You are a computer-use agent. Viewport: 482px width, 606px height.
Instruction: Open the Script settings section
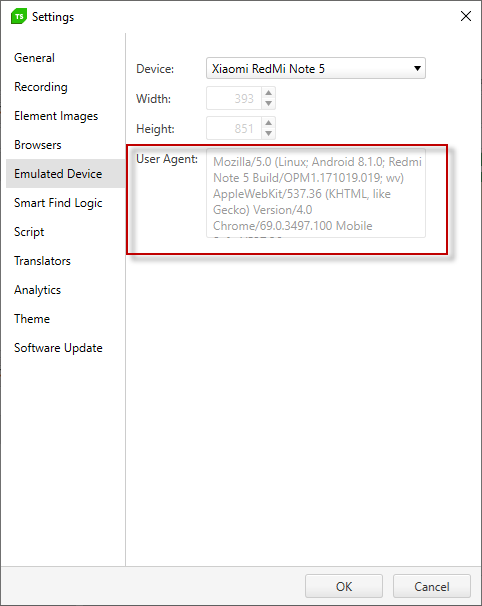[x=65, y=232]
